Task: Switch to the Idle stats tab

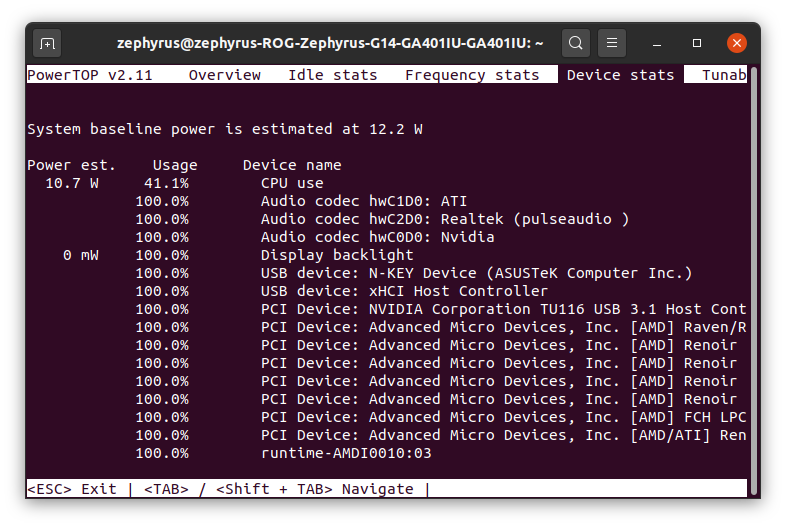Action: tap(332, 75)
